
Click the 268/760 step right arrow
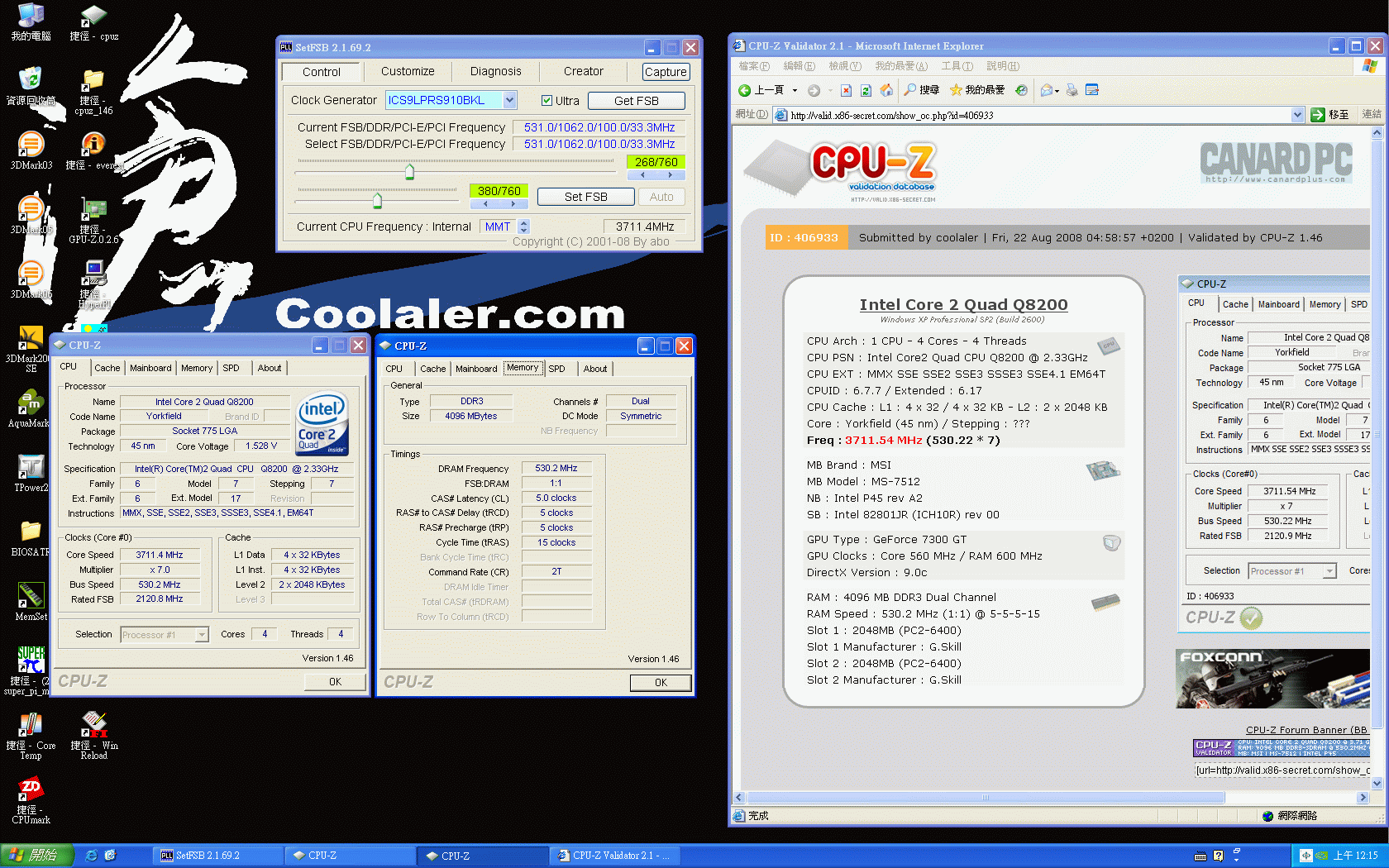pyautogui.click(x=671, y=175)
